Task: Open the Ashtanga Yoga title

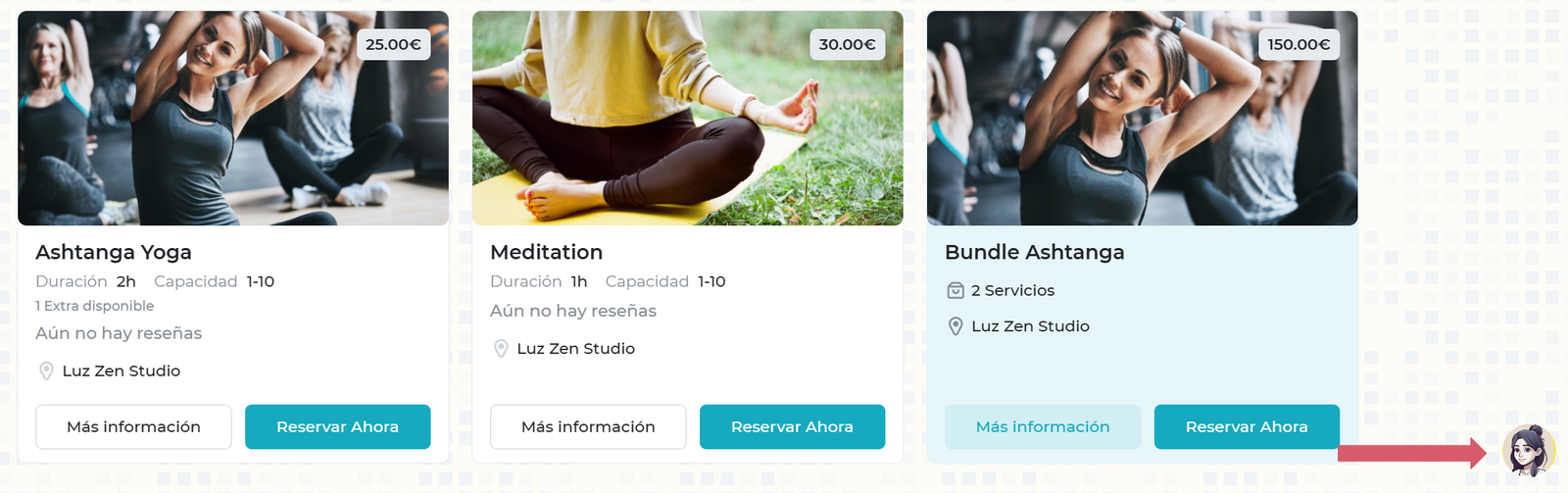Action: (x=114, y=252)
